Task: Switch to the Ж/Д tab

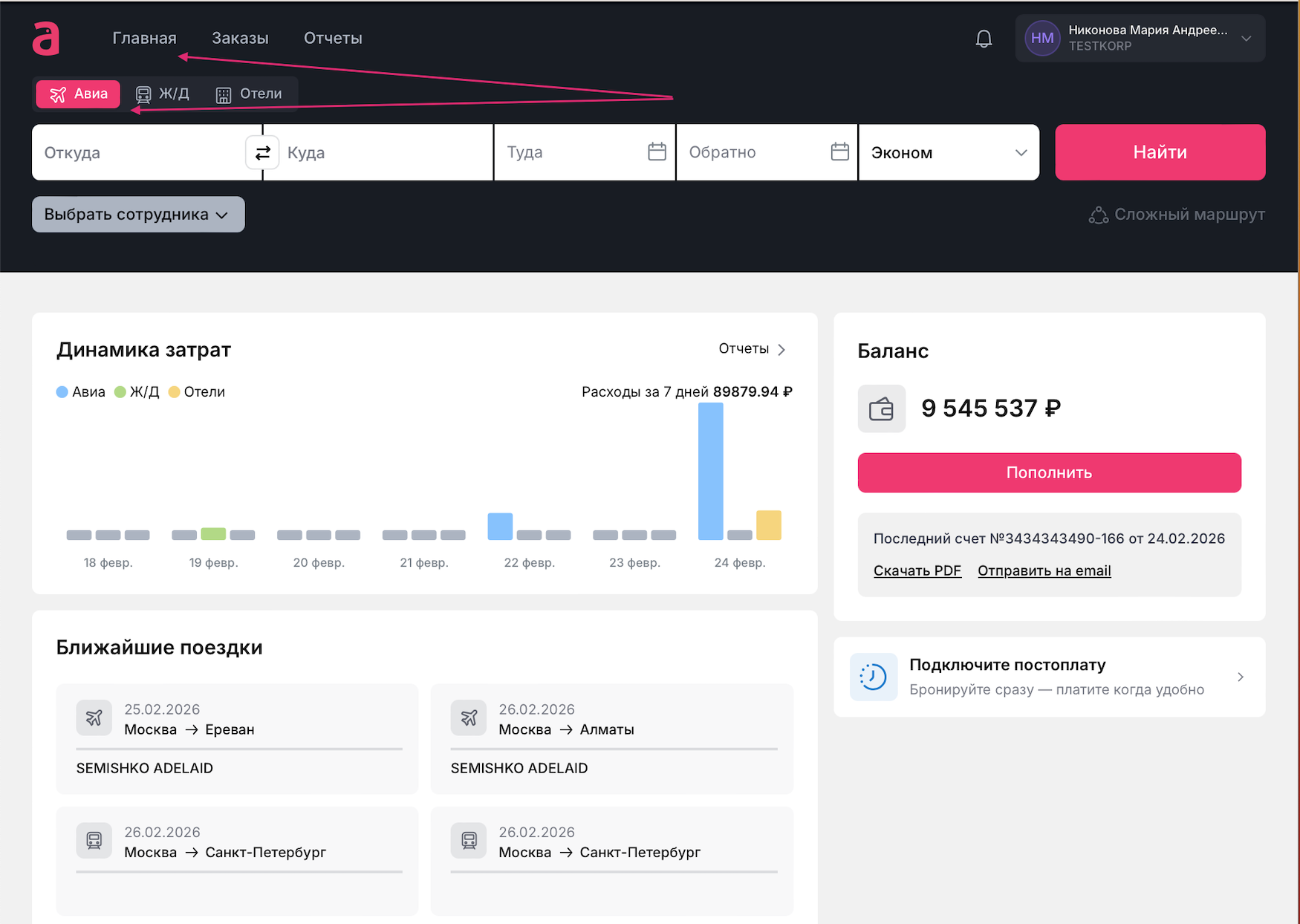Action: 163,94
